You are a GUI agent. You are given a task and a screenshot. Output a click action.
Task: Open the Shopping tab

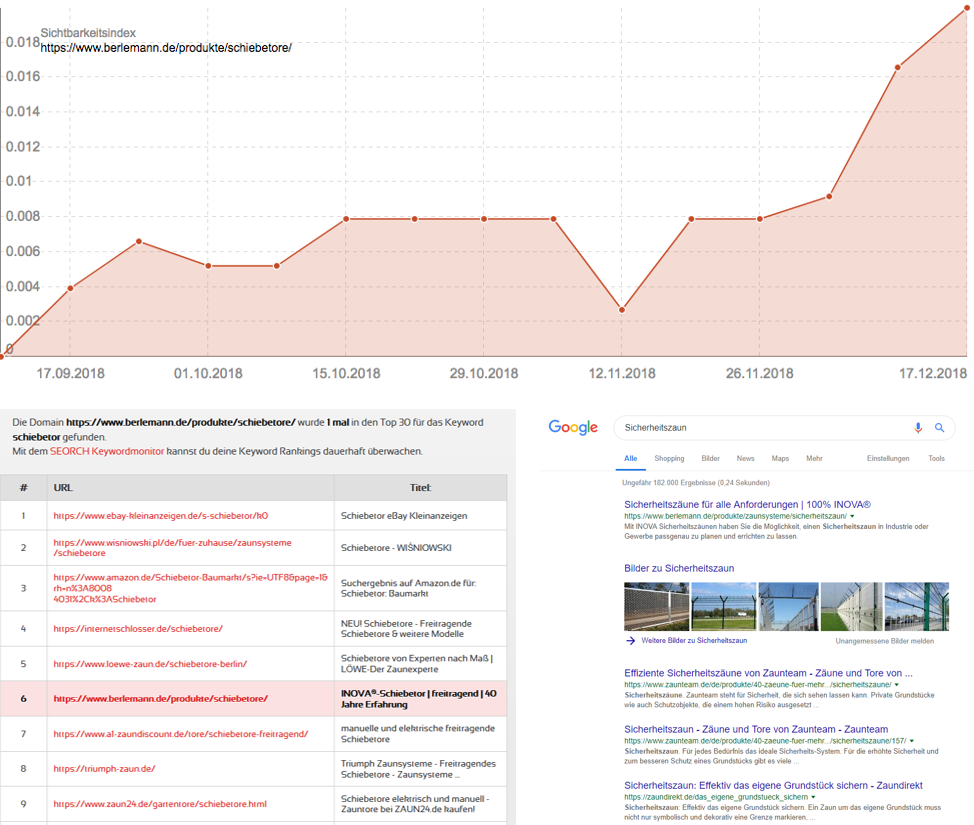669,458
